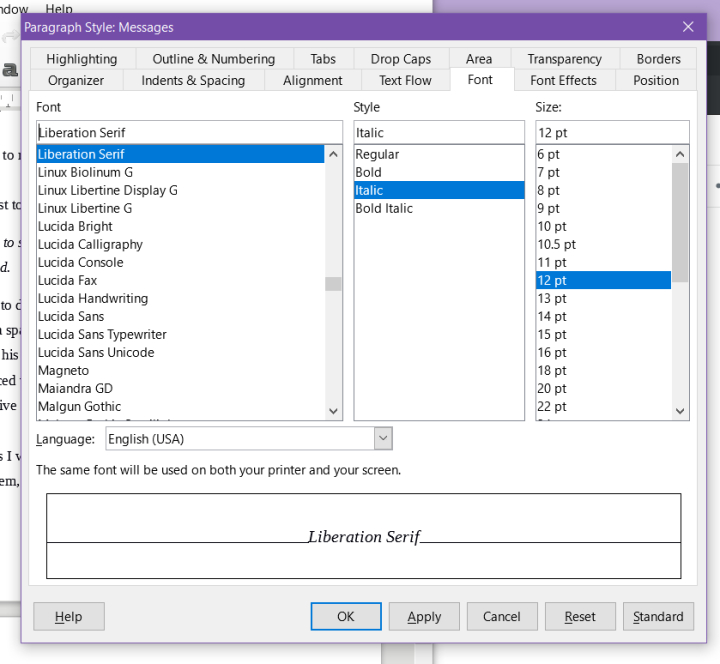Viewport: 720px width, 664px height.
Task: Click the Help button
Action: tap(69, 616)
